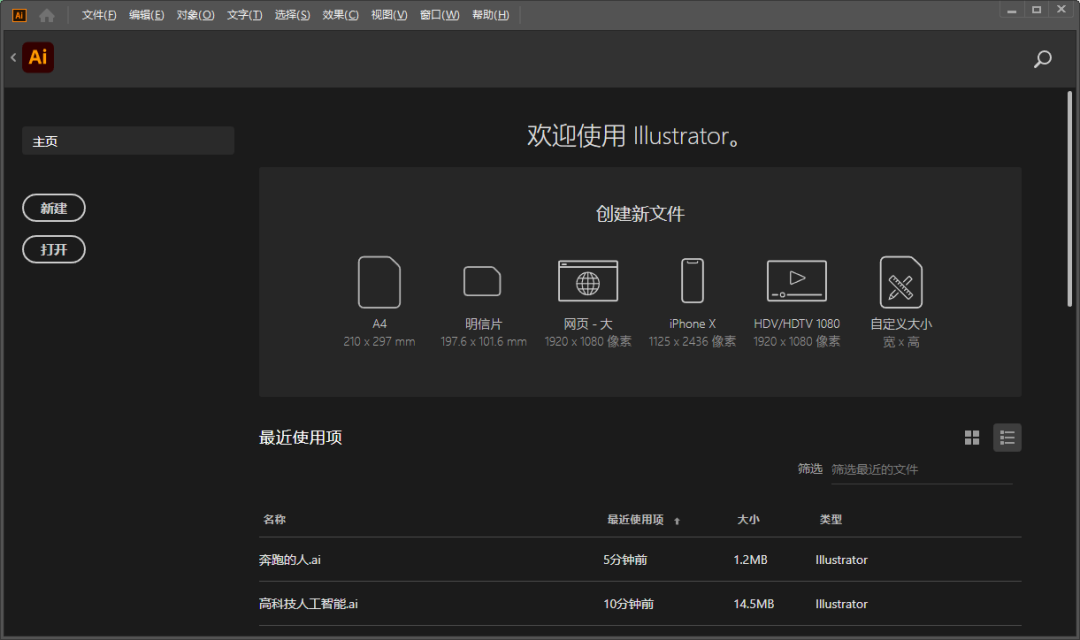Sort by the 大小 column header
The width and height of the screenshot is (1080, 640).
coord(748,519)
